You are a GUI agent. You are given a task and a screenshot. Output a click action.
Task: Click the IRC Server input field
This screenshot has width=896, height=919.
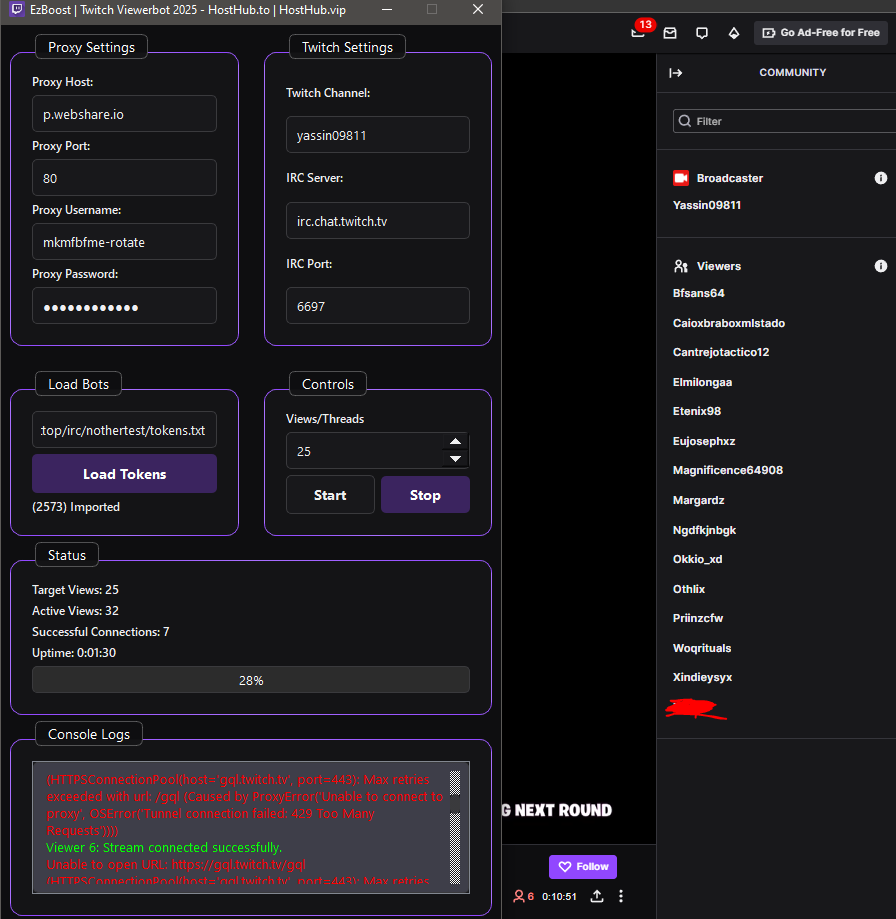(377, 221)
